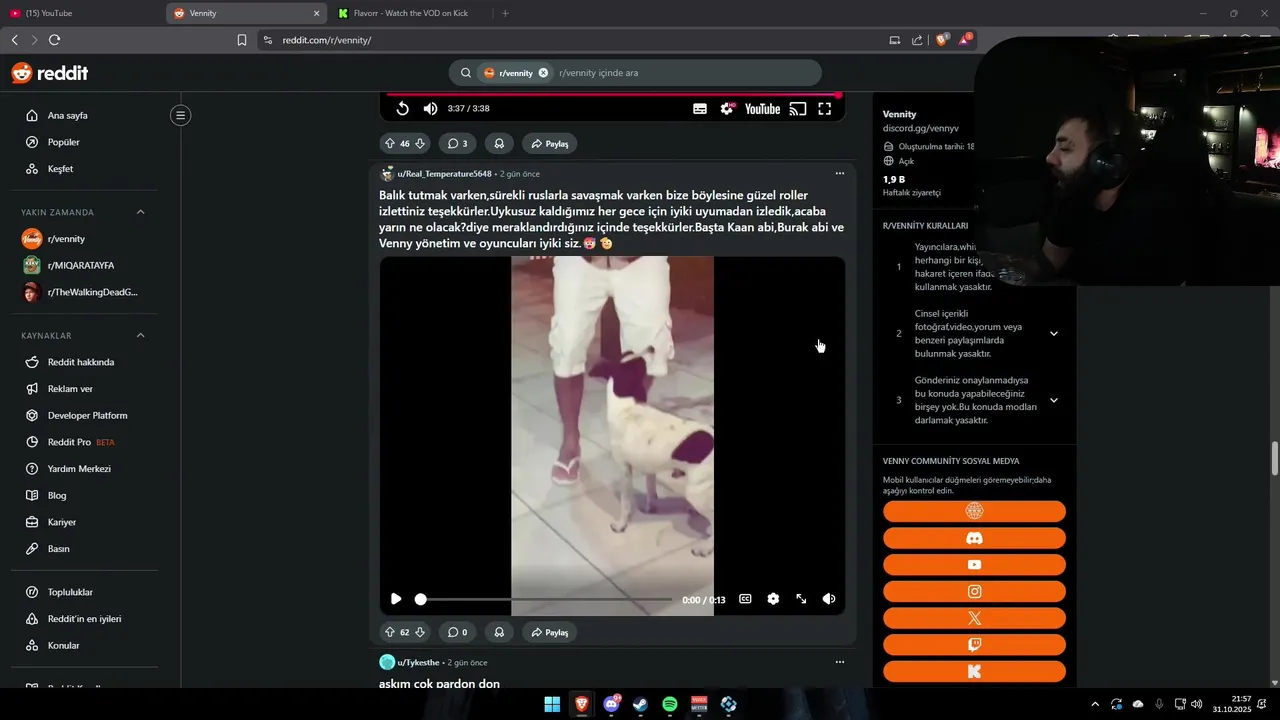Viewport: 1280px width, 720px height.
Task: Mute the YouTube embedded video
Action: pos(430,108)
